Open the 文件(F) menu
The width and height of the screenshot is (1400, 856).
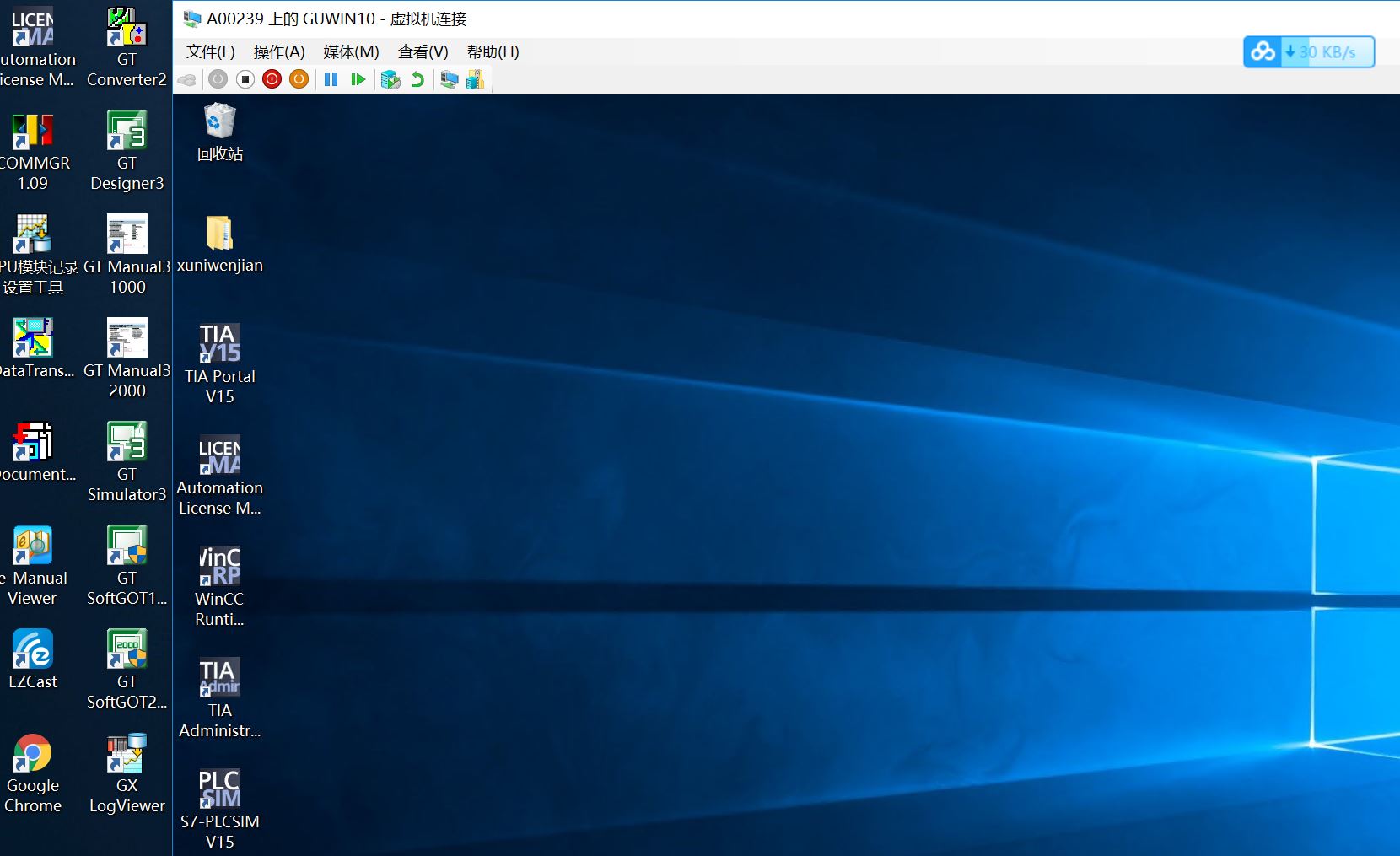point(210,52)
